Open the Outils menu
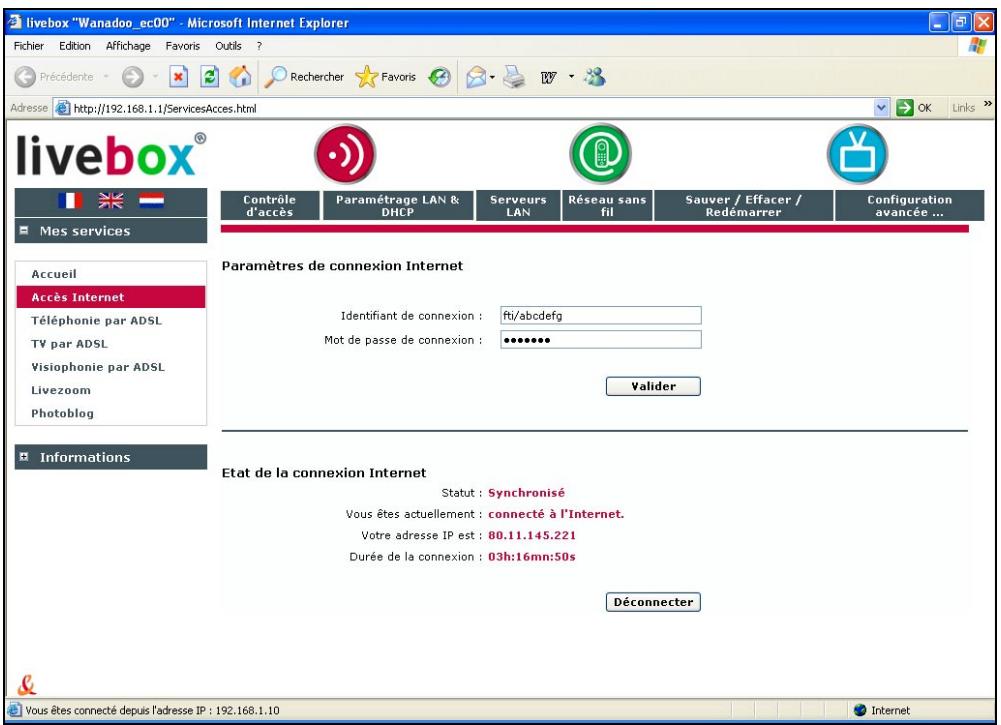The width and height of the screenshot is (1001, 725). 228,46
